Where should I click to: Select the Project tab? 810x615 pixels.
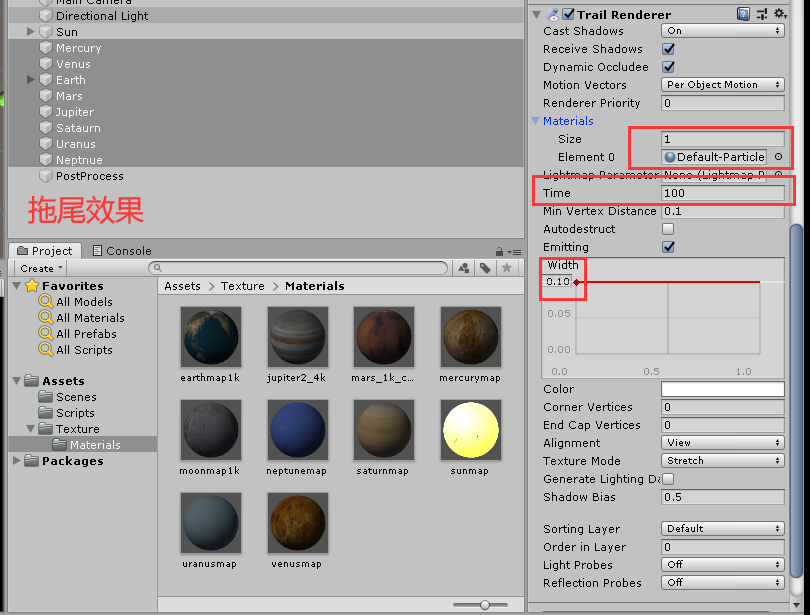click(x=44, y=250)
